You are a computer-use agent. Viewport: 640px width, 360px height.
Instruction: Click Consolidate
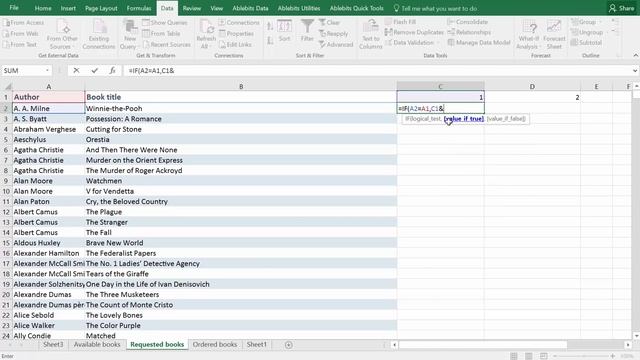(468, 22)
